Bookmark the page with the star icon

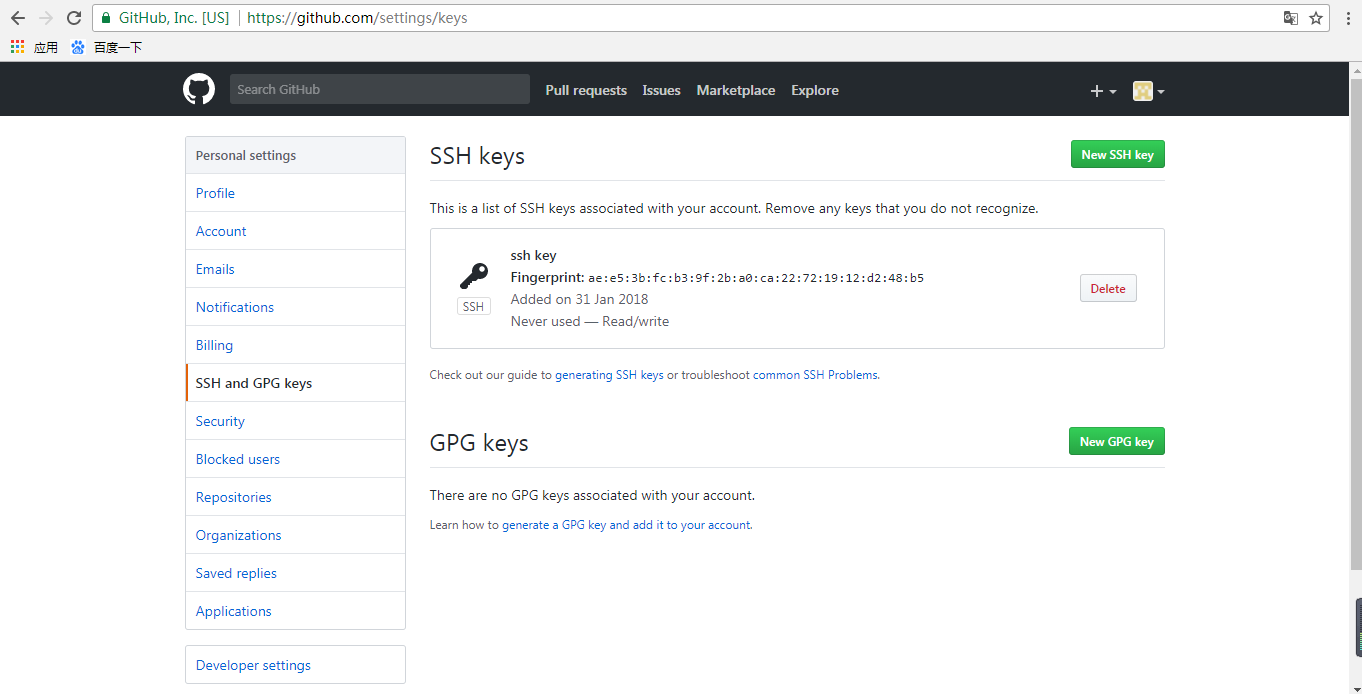[1316, 18]
